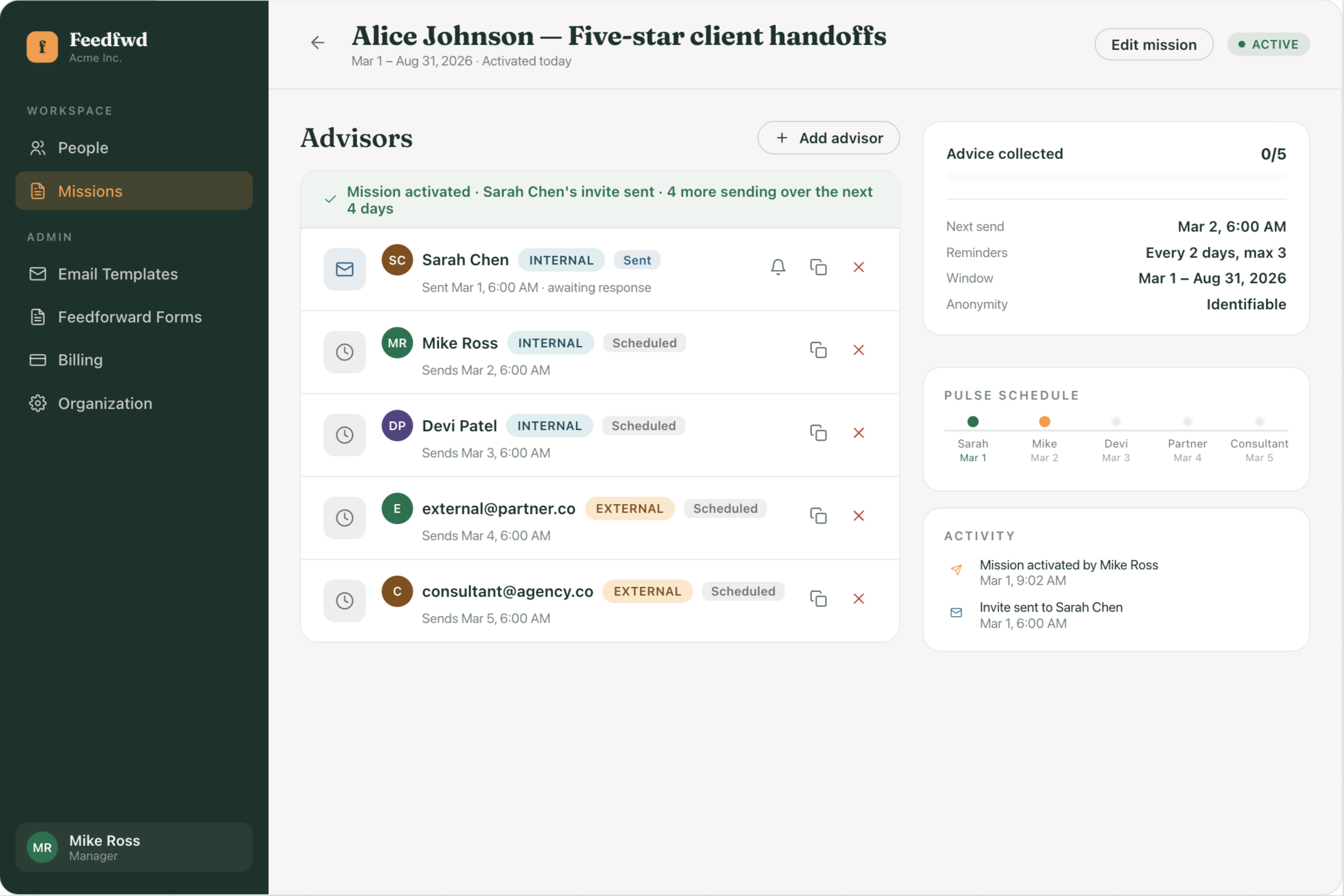Click the 'Mar 2, 6:00 AM' next send value
Viewport: 1344px width, 896px height.
(1231, 226)
